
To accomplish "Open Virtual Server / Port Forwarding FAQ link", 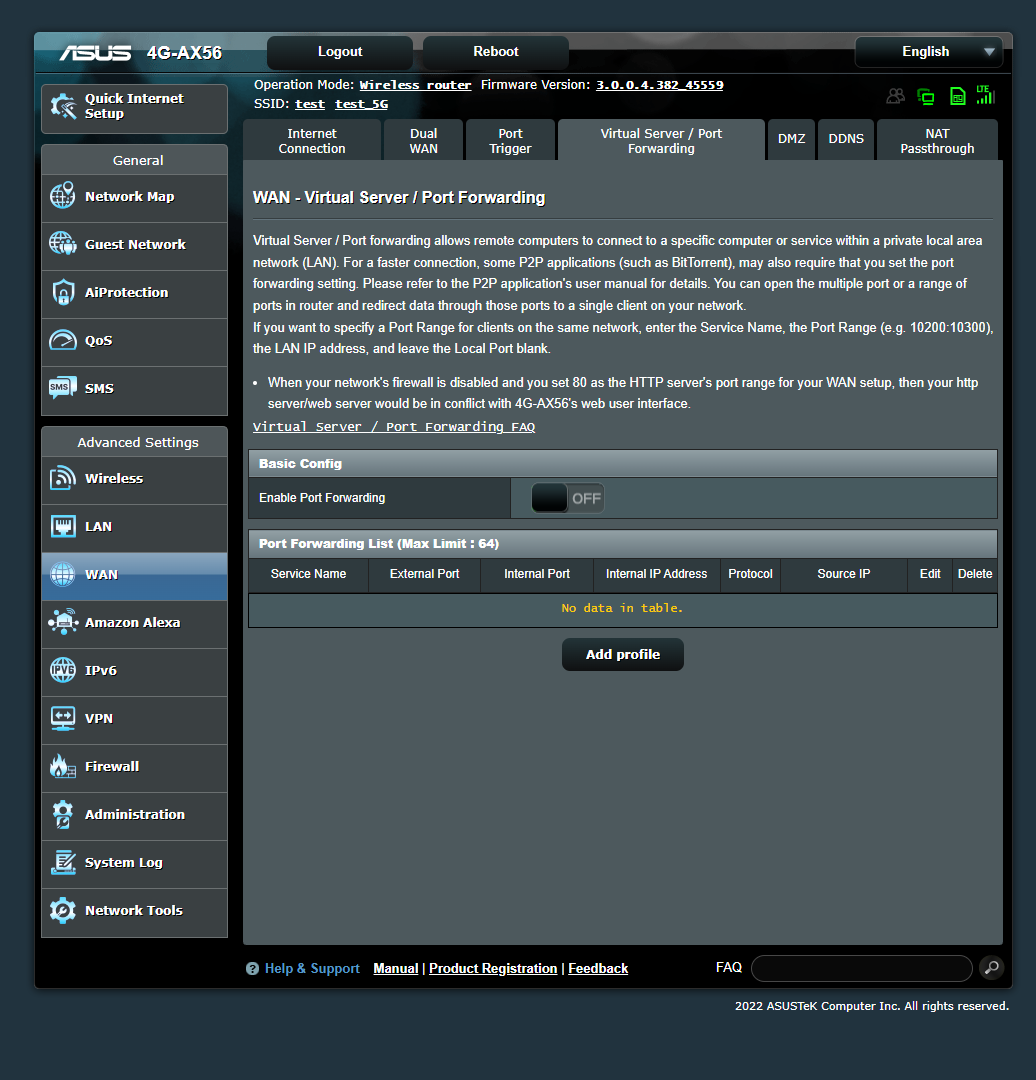I will pyautogui.click(x=394, y=426).
